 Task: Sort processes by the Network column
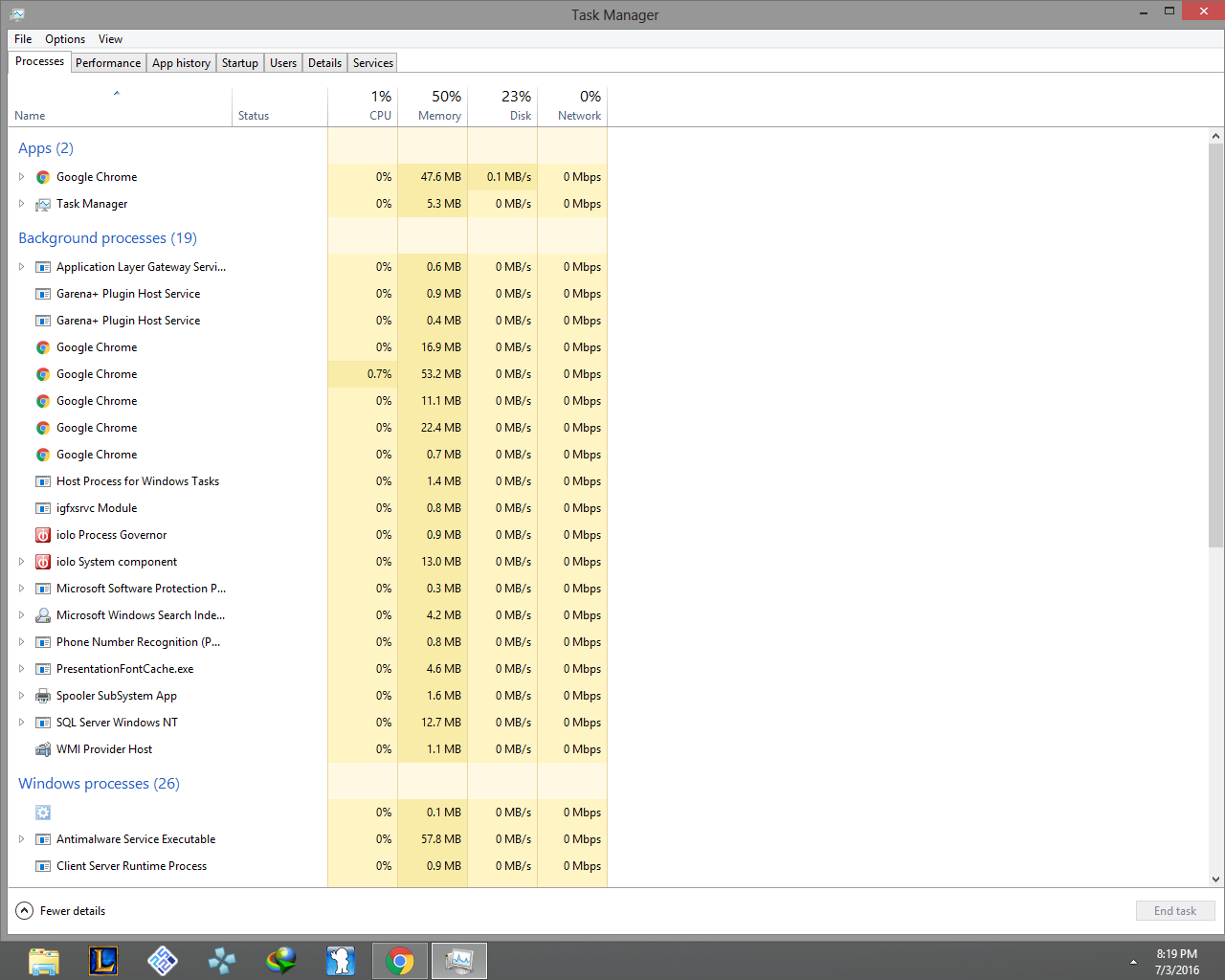pos(572,106)
